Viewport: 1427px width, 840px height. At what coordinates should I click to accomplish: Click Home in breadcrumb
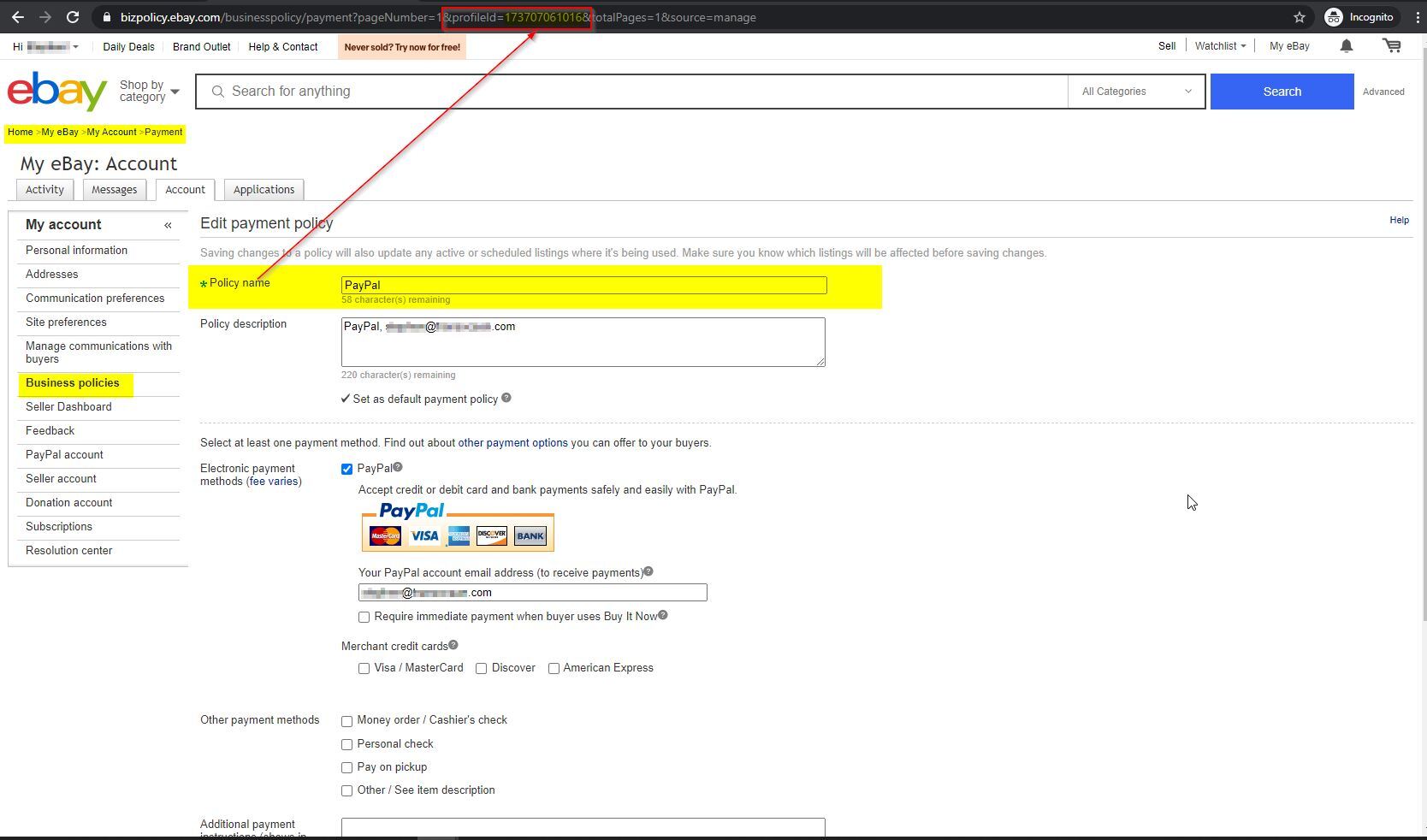pos(20,132)
